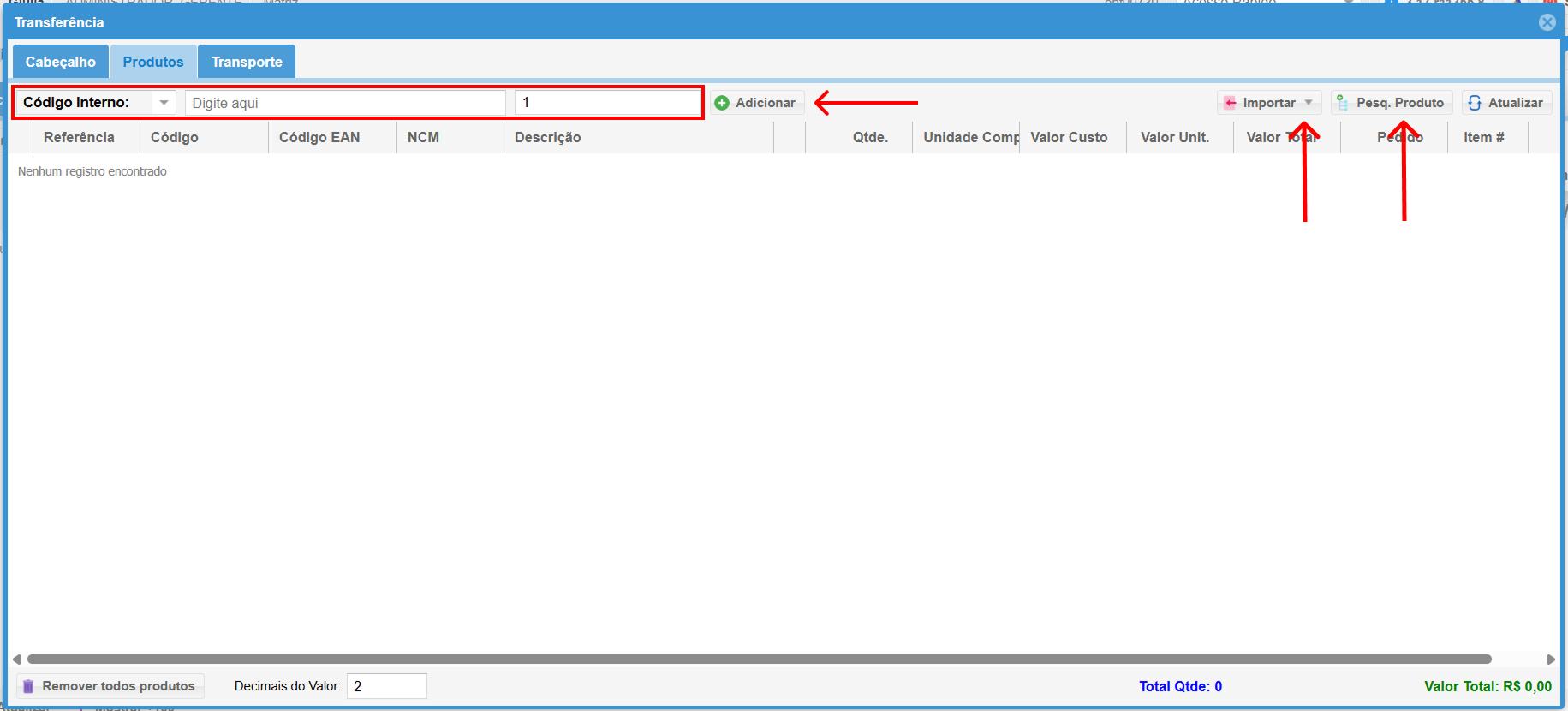Image resolution: width=1568 pixels, height=711 pixels.
Task: Open product search via Pesq. Produto icon
Action: pyautogui.click(x=1343, y=103)
